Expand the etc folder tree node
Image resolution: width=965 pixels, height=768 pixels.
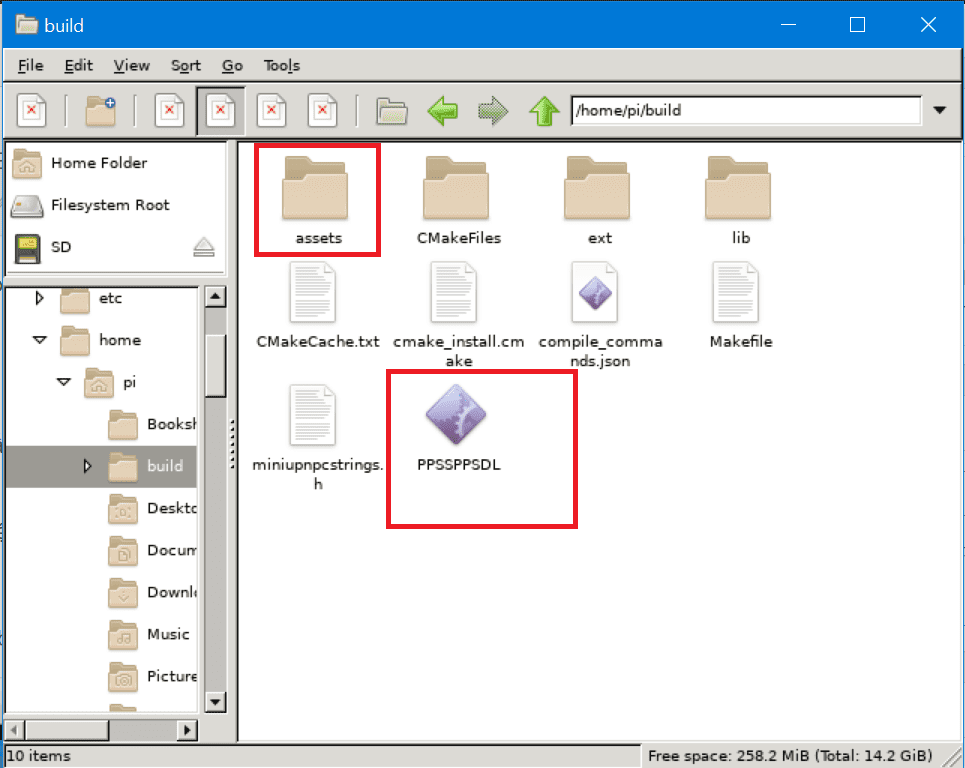tap(40, 298)
